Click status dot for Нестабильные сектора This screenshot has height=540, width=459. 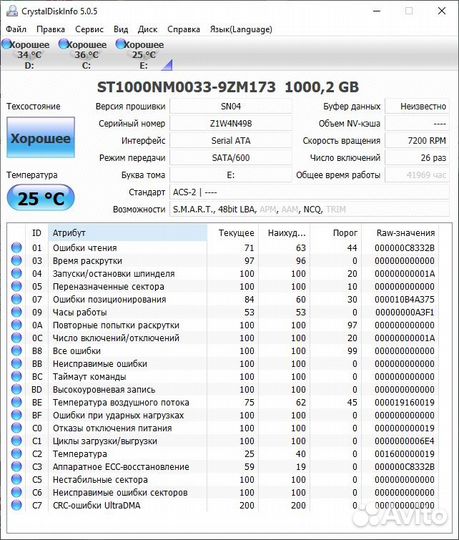(x=16, y=479)
